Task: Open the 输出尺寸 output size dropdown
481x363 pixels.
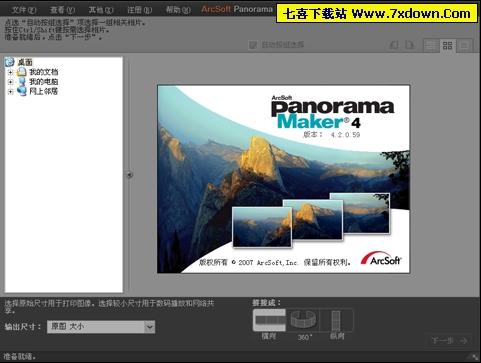Action: click(150, 327)
